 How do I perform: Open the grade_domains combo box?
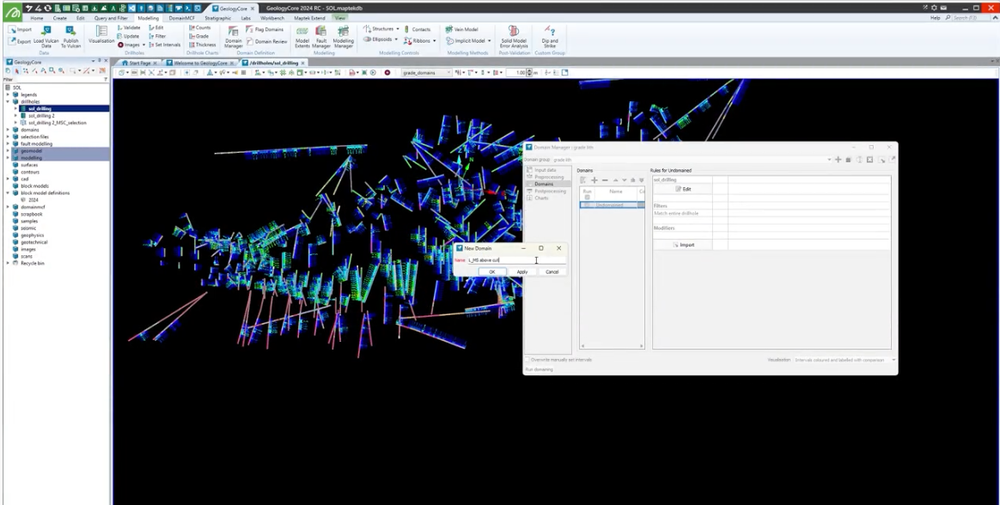(x=427, y=73)
